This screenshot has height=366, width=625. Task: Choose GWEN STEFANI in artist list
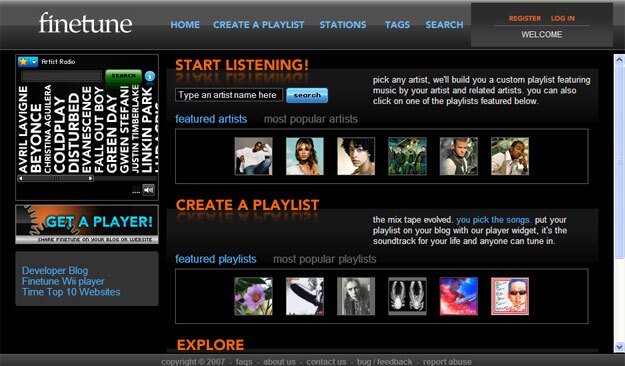pyautogui.click(x=124, y=129)
